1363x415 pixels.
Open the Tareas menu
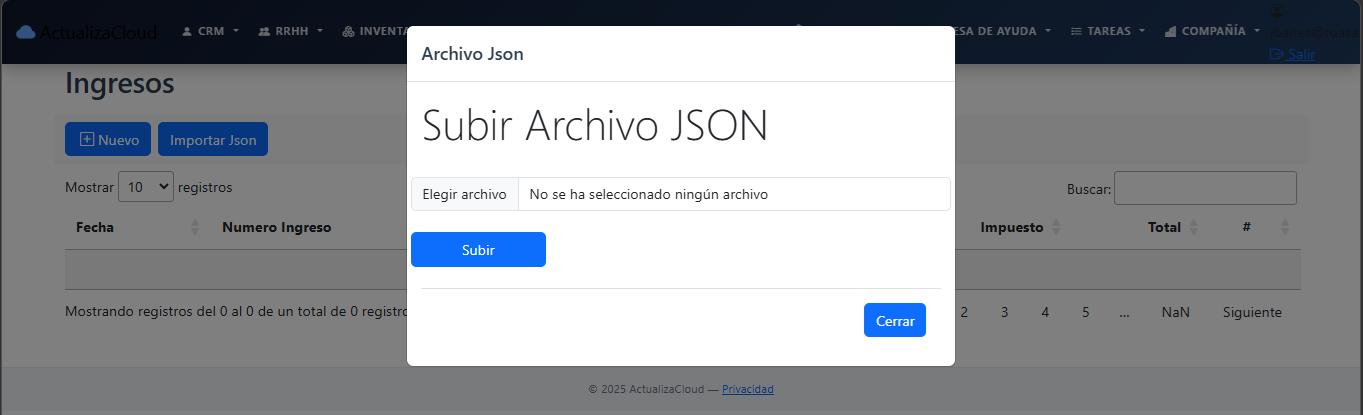click(x=1107, y=31)
